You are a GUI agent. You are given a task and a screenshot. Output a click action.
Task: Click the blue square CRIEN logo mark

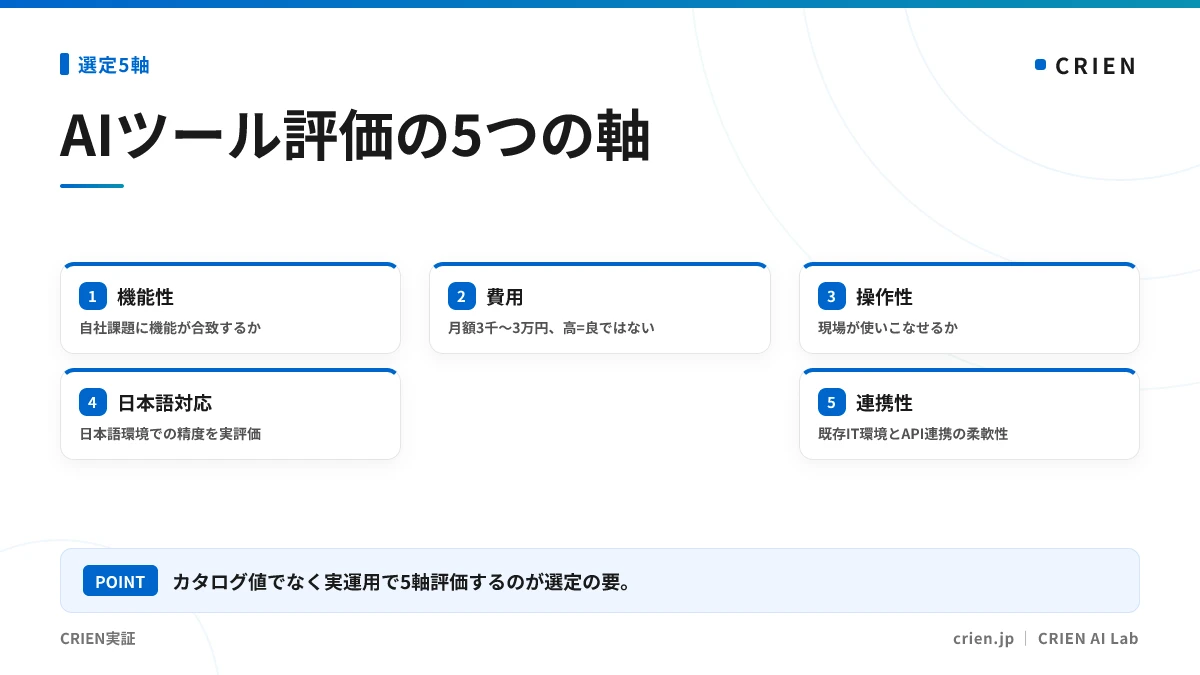[x=1040, y=65]
